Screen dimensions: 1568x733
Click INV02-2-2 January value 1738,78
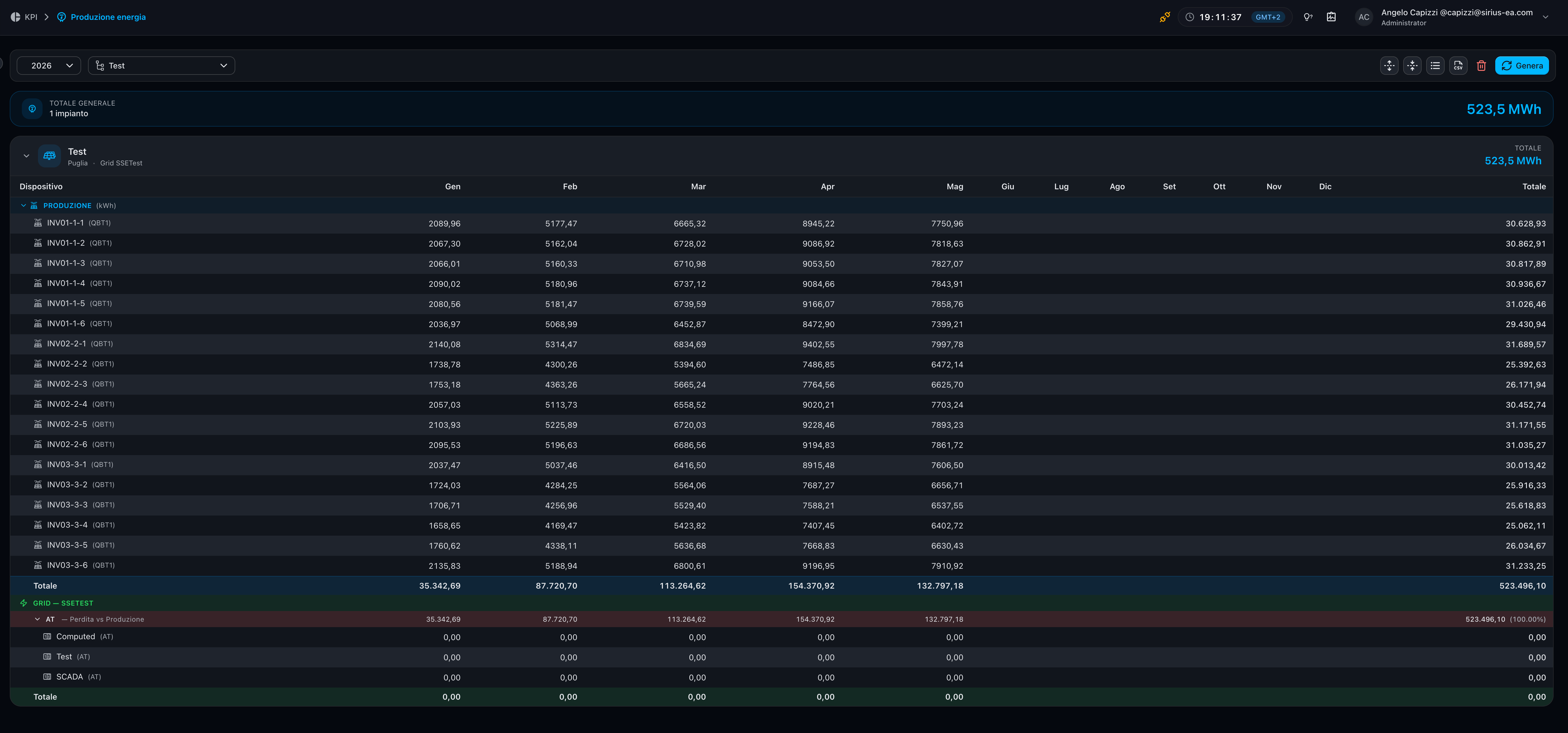pos(444,365)
